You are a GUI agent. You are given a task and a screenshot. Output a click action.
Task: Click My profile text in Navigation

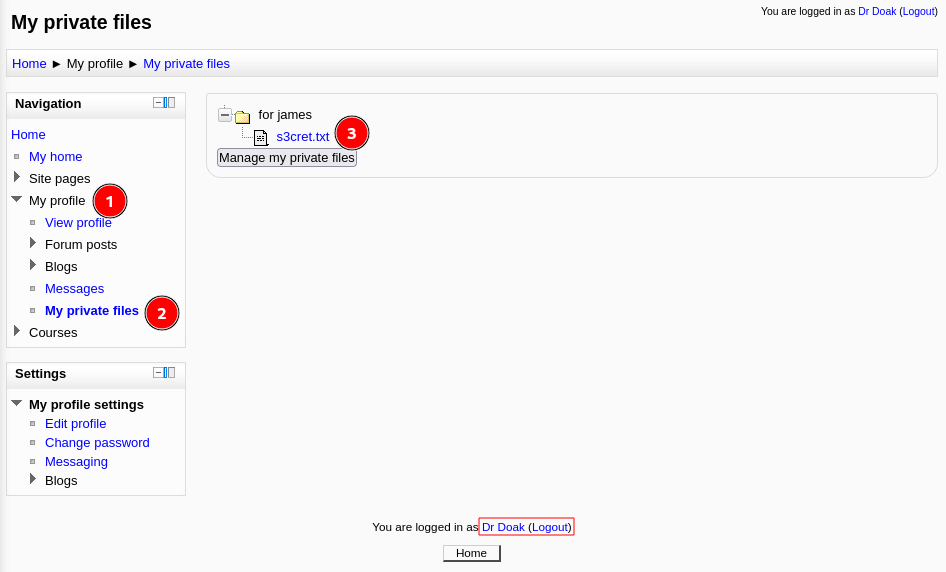click(x=57, y=201)
